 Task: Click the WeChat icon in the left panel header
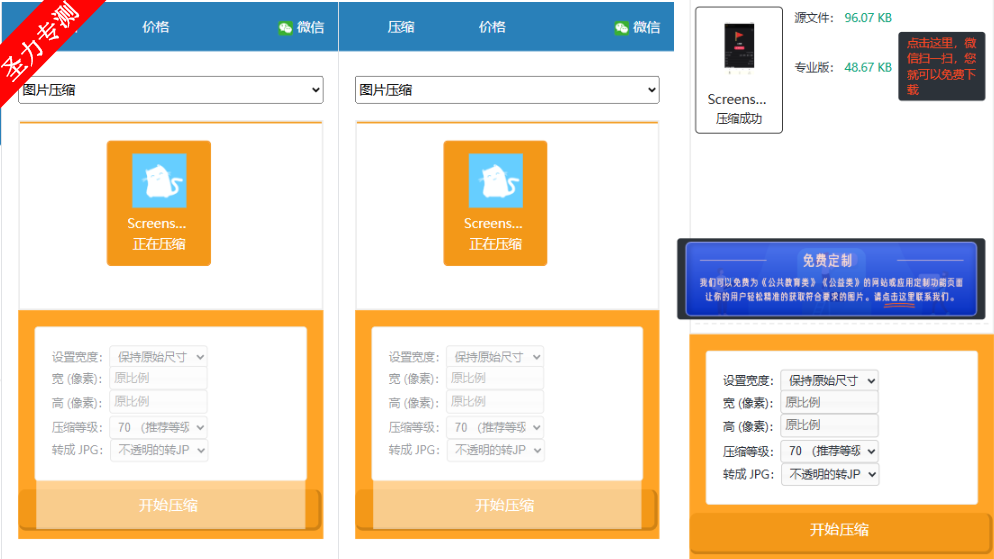[285, 27]
